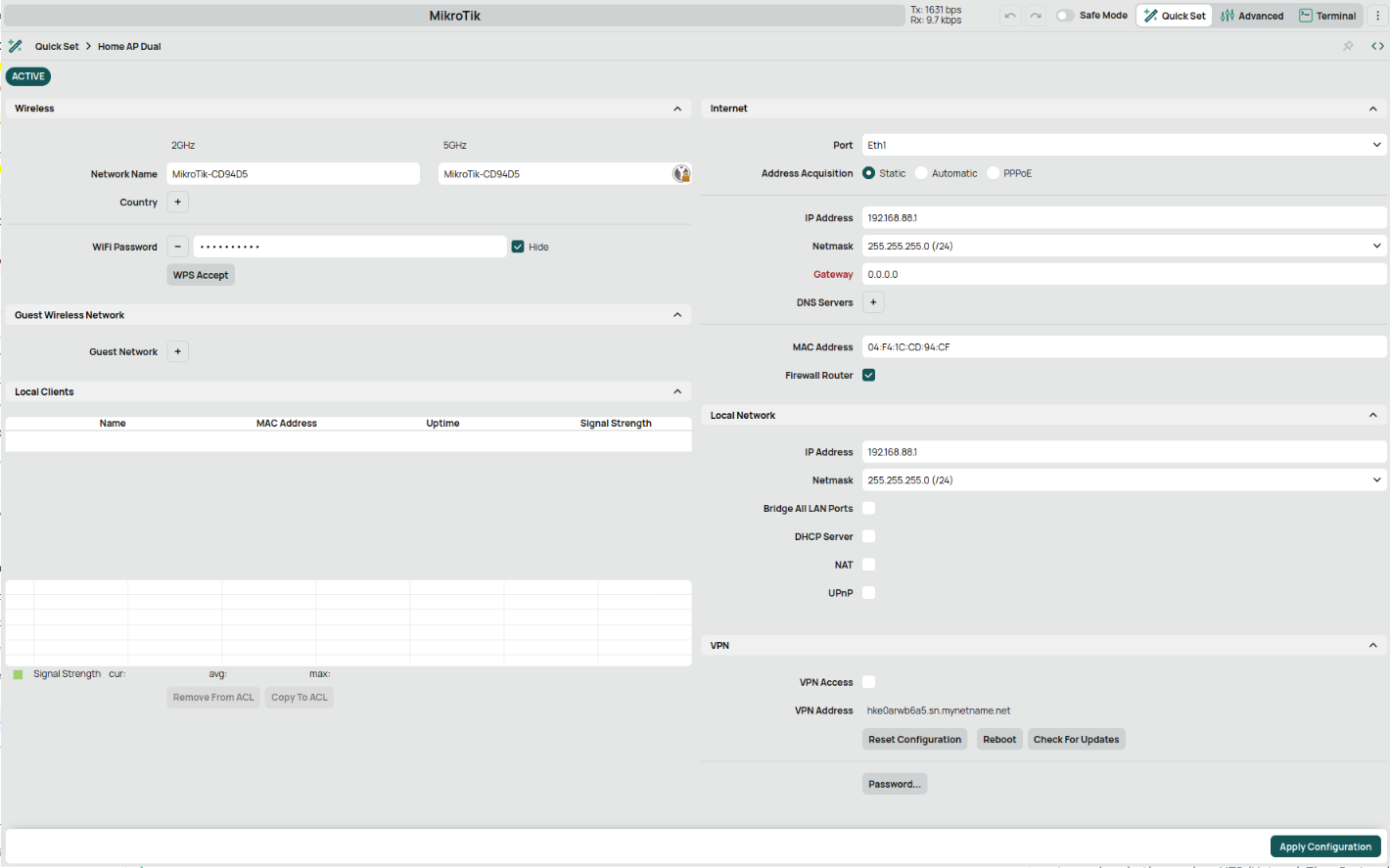This screenshot has width=1390, height=868.
Task: Switch to Quick Set tab
Action: [x=1175, y=16]
